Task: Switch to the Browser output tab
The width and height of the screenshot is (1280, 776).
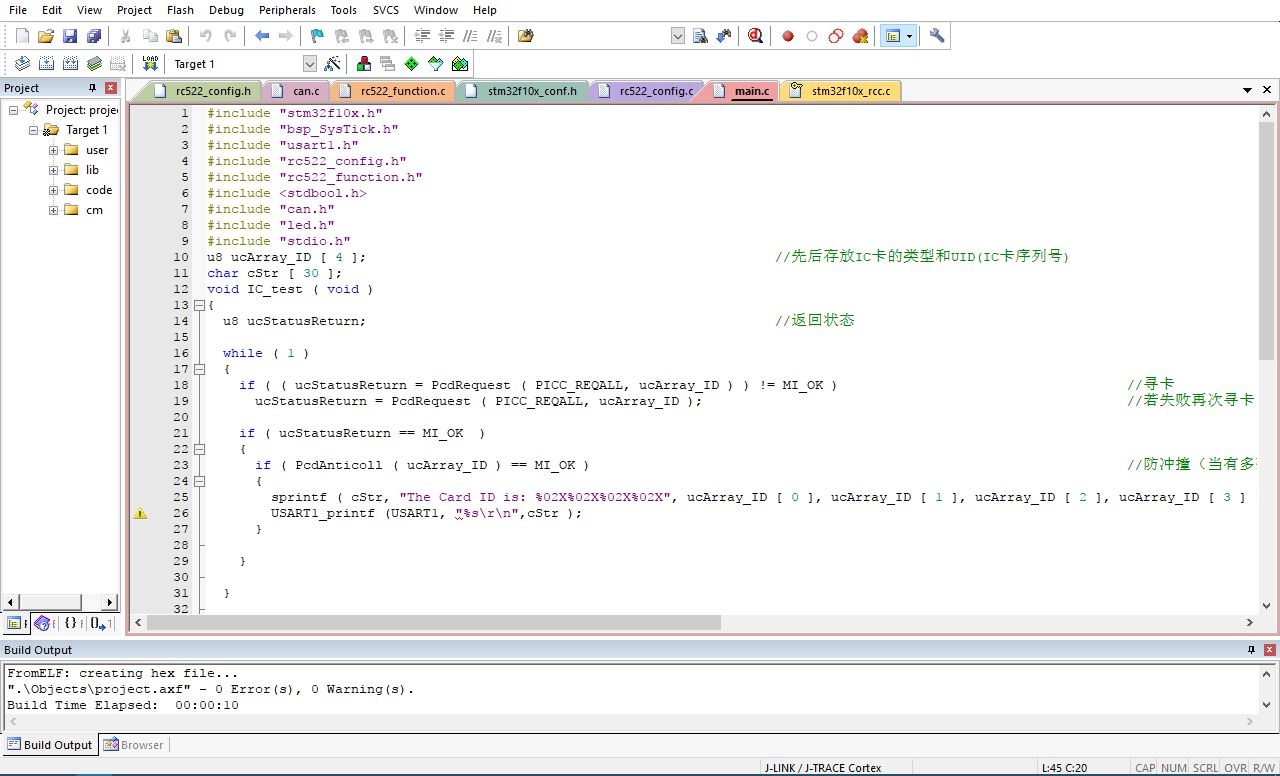Action: pyautogui.click(x=134, y=744)
